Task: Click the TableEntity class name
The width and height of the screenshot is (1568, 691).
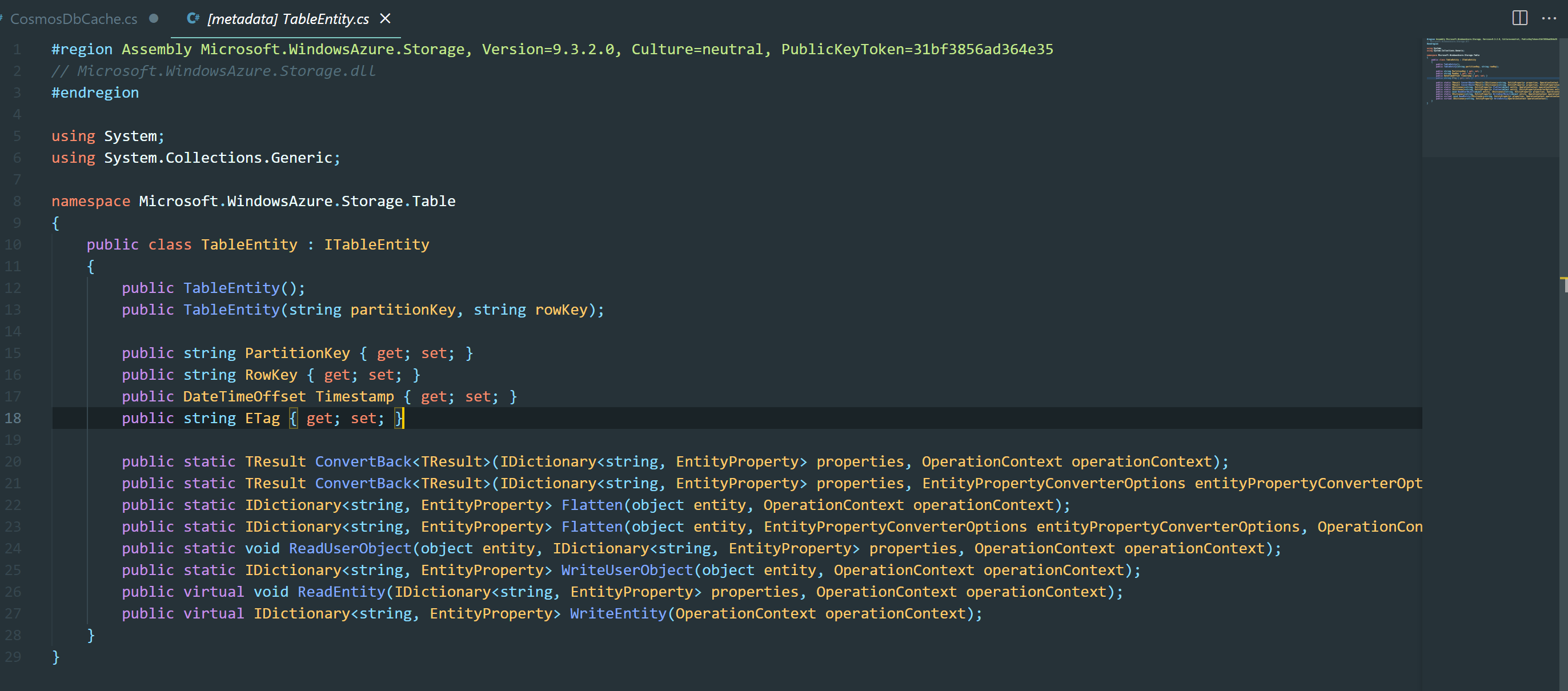Action: [x=248, y=244]
